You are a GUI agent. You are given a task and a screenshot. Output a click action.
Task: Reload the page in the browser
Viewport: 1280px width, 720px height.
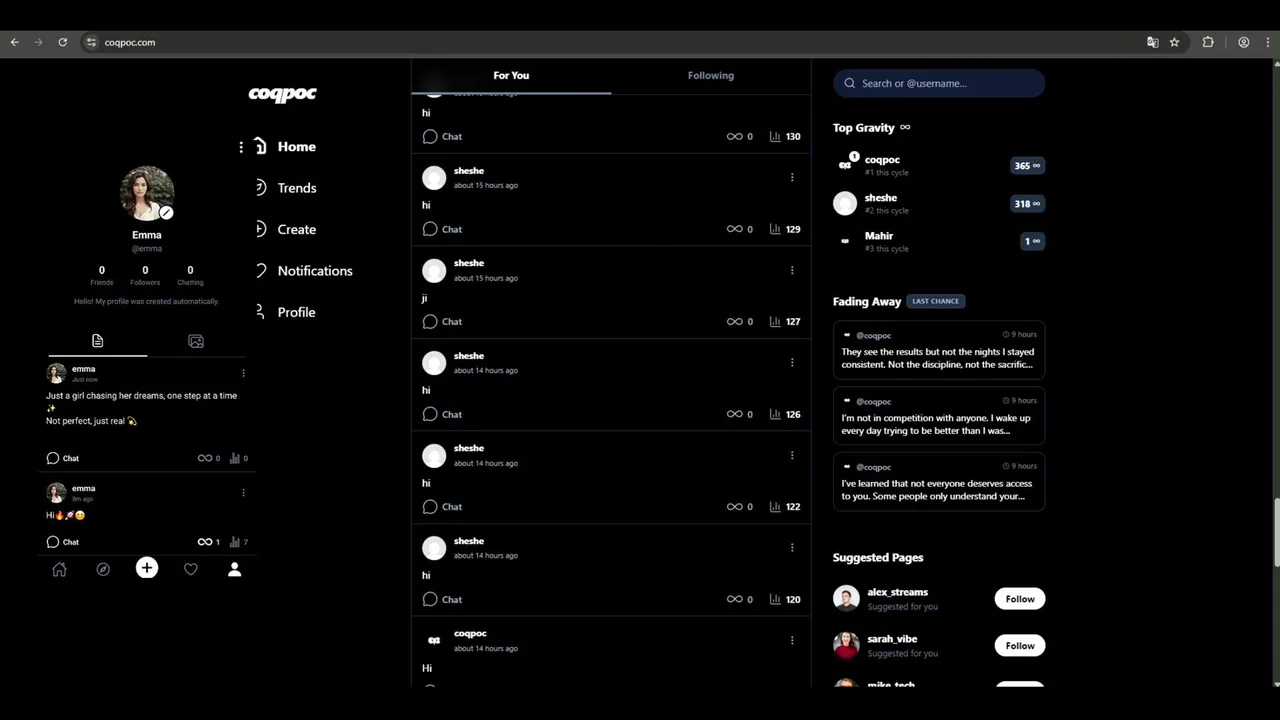(x=62, y=42)
